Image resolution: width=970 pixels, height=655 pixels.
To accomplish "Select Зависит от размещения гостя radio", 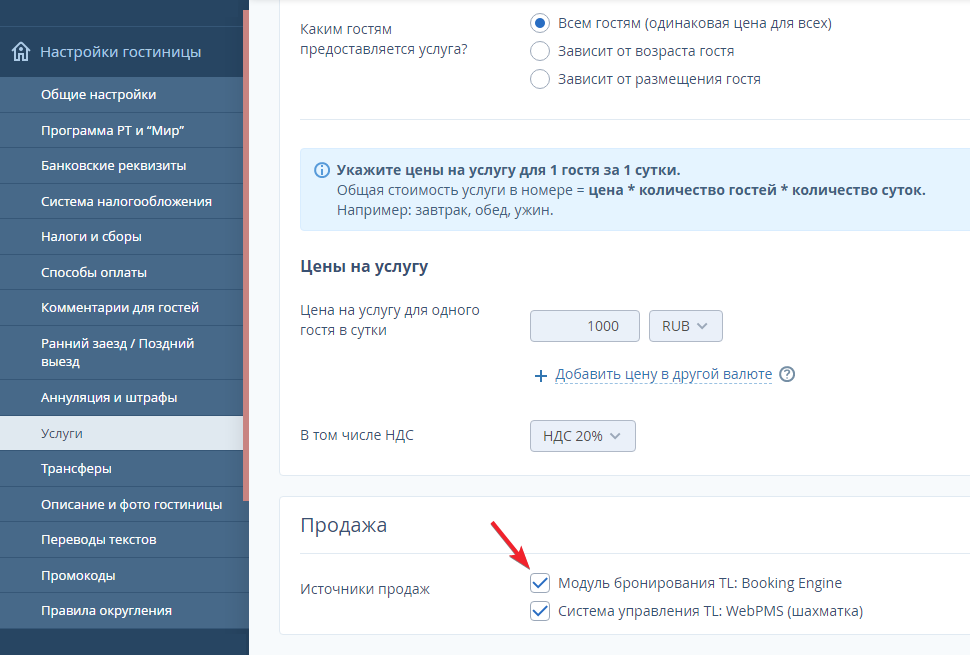I will click(x=540, y=79).
